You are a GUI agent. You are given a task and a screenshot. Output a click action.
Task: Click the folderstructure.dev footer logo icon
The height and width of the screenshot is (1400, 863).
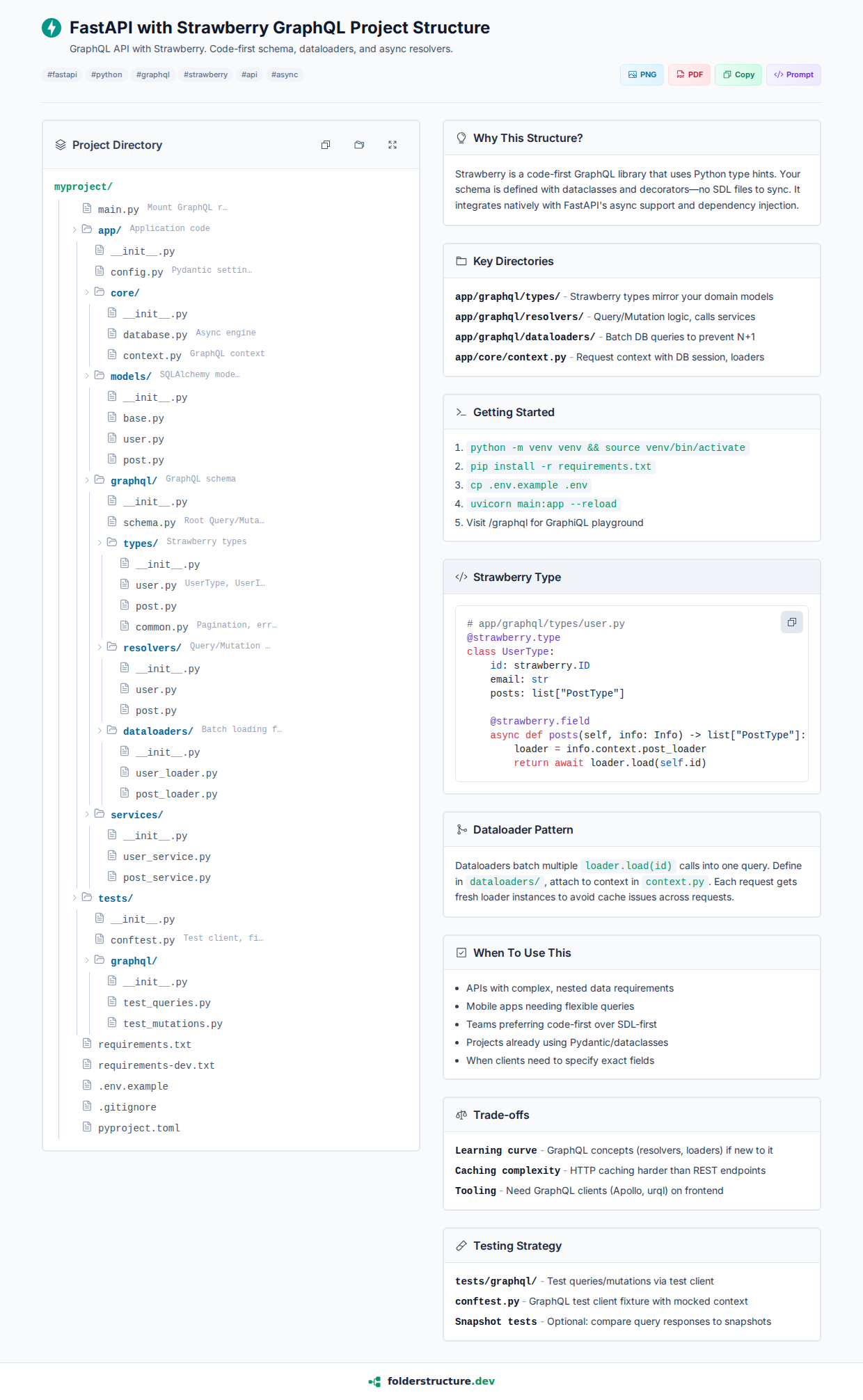[375, 1381]
